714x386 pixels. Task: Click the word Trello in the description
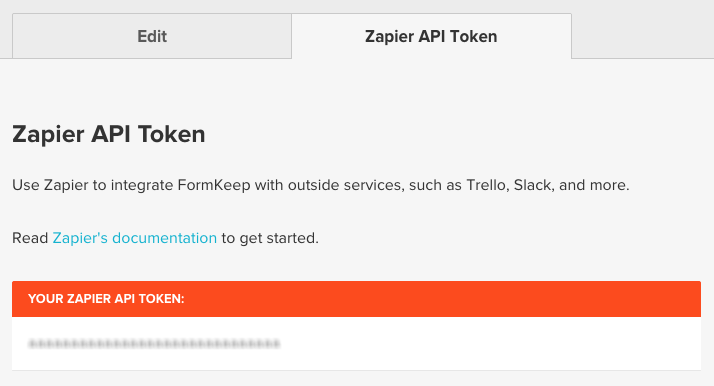pos(486,185)
